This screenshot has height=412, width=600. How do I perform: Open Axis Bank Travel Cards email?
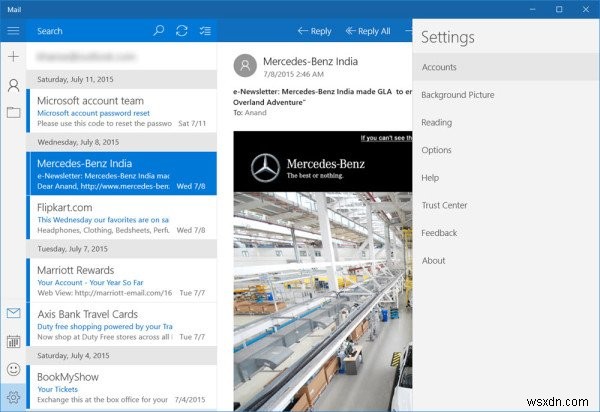point(122,324)
